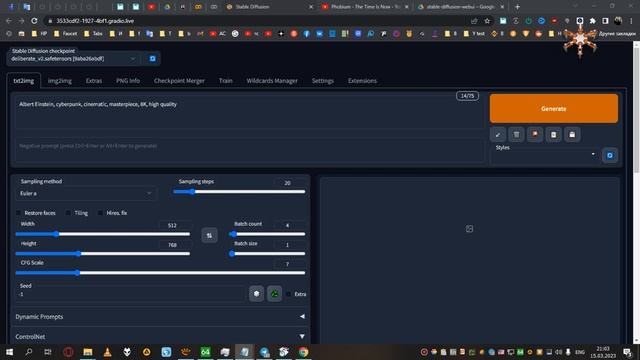Click the ENG language indicator in tray
640x360 pixels.
580,352
